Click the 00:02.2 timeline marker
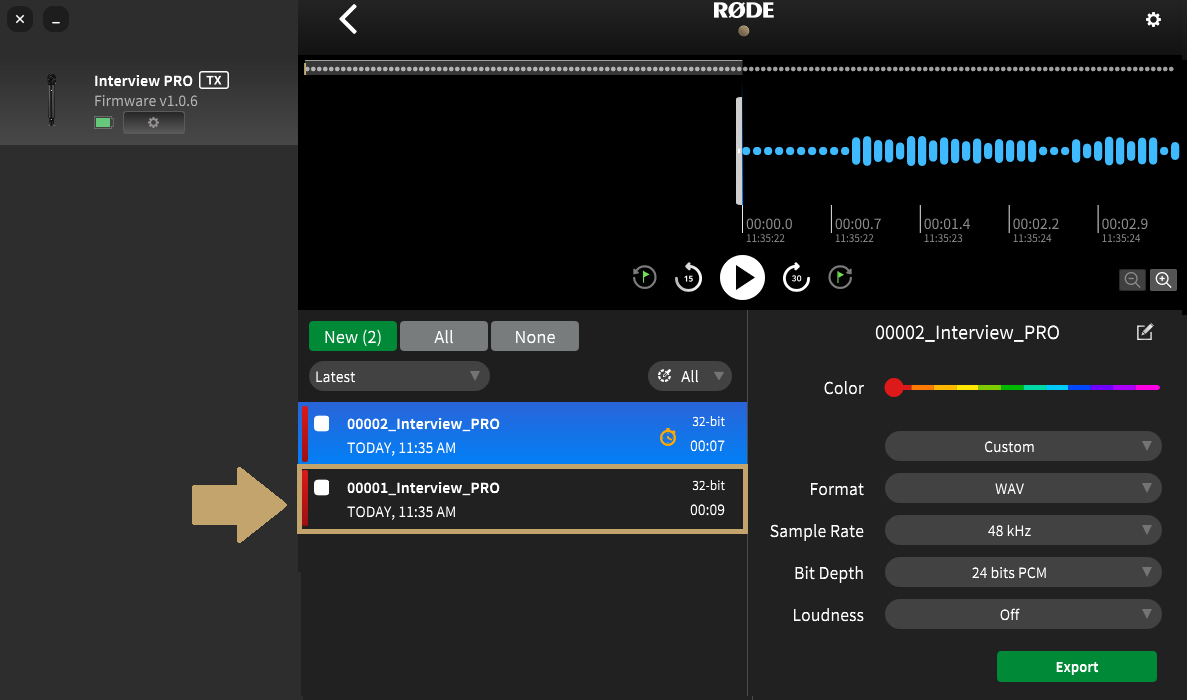The width and height of the screenshot is (1187, 700). [x=1036, y=224]
